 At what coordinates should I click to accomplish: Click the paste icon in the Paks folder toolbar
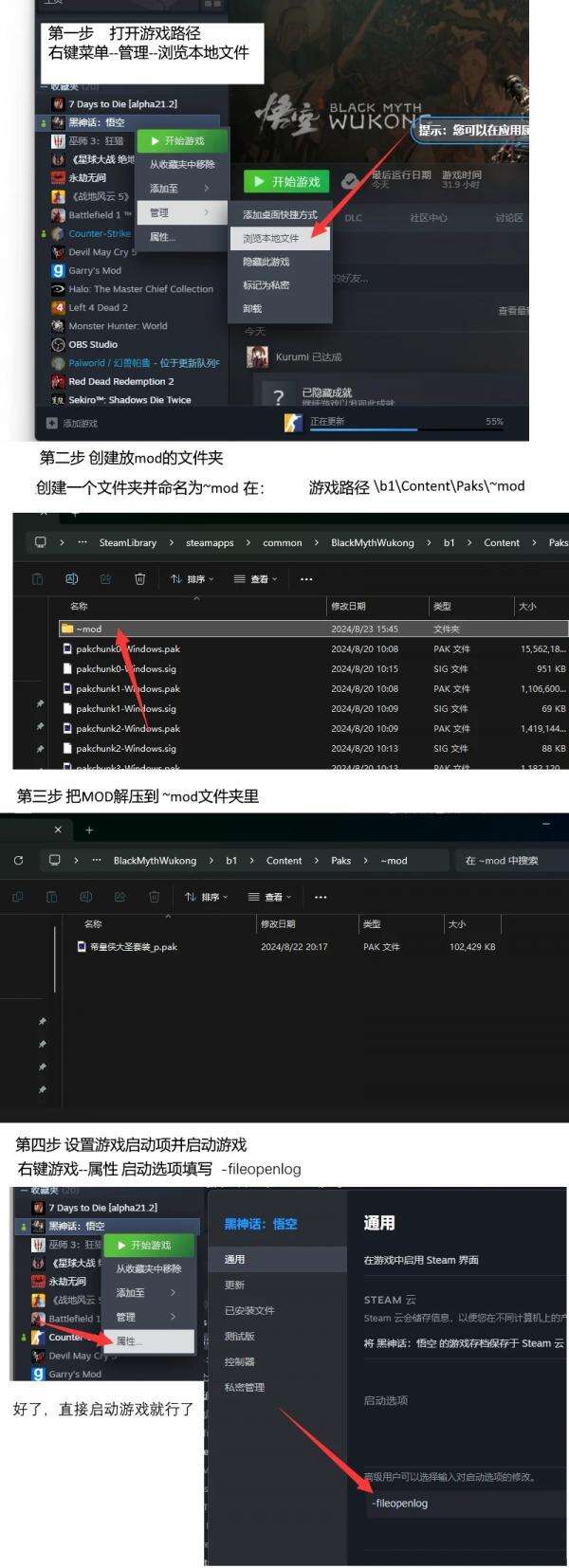click(37, 578)
